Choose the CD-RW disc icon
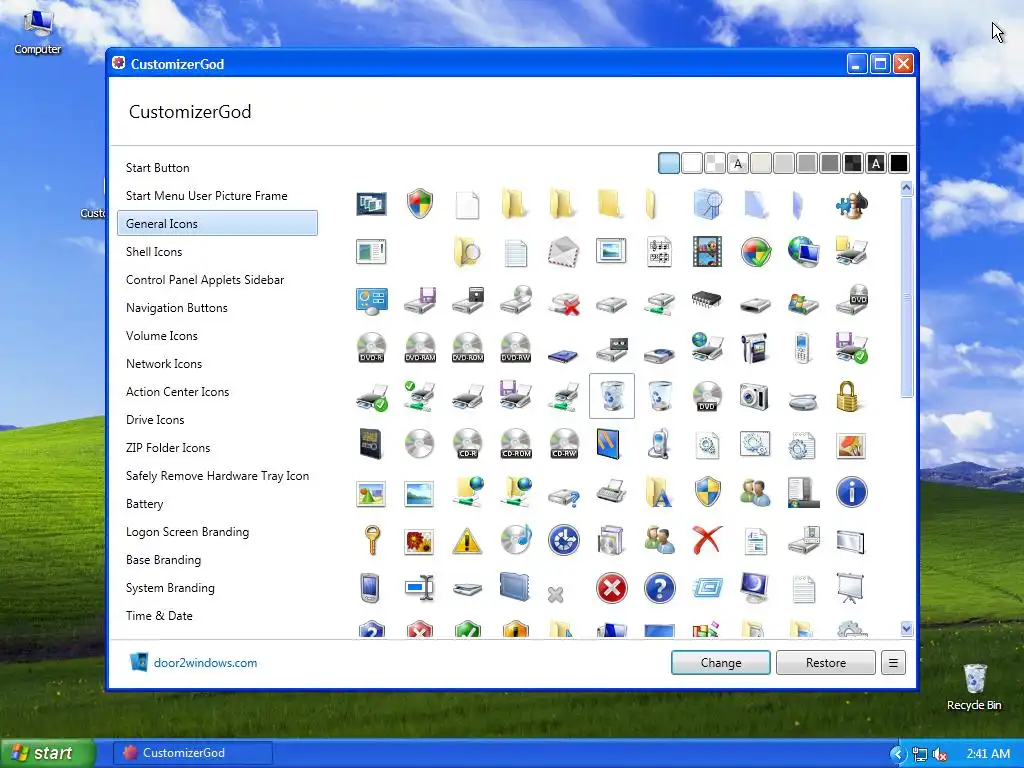Viewport: 1024px width, 768px height. [x=564, y=443]
